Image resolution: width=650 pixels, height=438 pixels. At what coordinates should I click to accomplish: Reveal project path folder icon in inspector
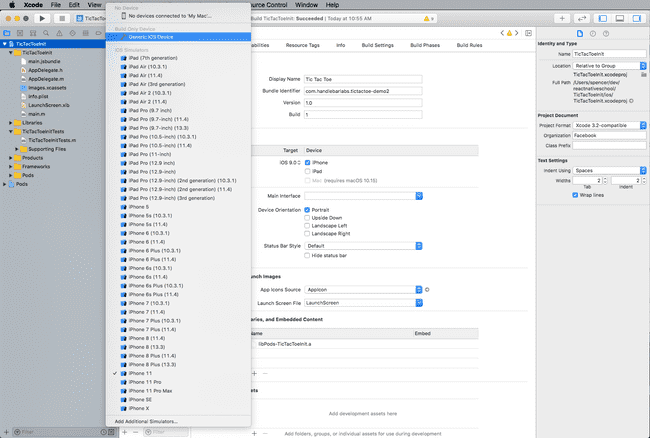point(643,75)
